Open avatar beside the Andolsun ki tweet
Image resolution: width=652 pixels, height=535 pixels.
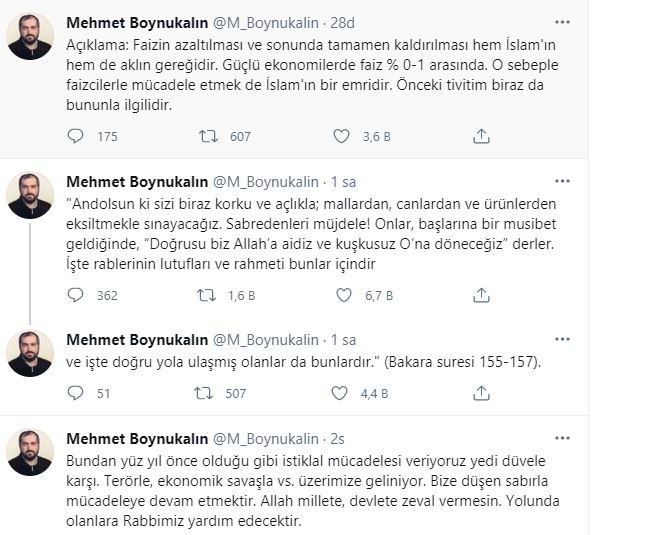(30, 195)
